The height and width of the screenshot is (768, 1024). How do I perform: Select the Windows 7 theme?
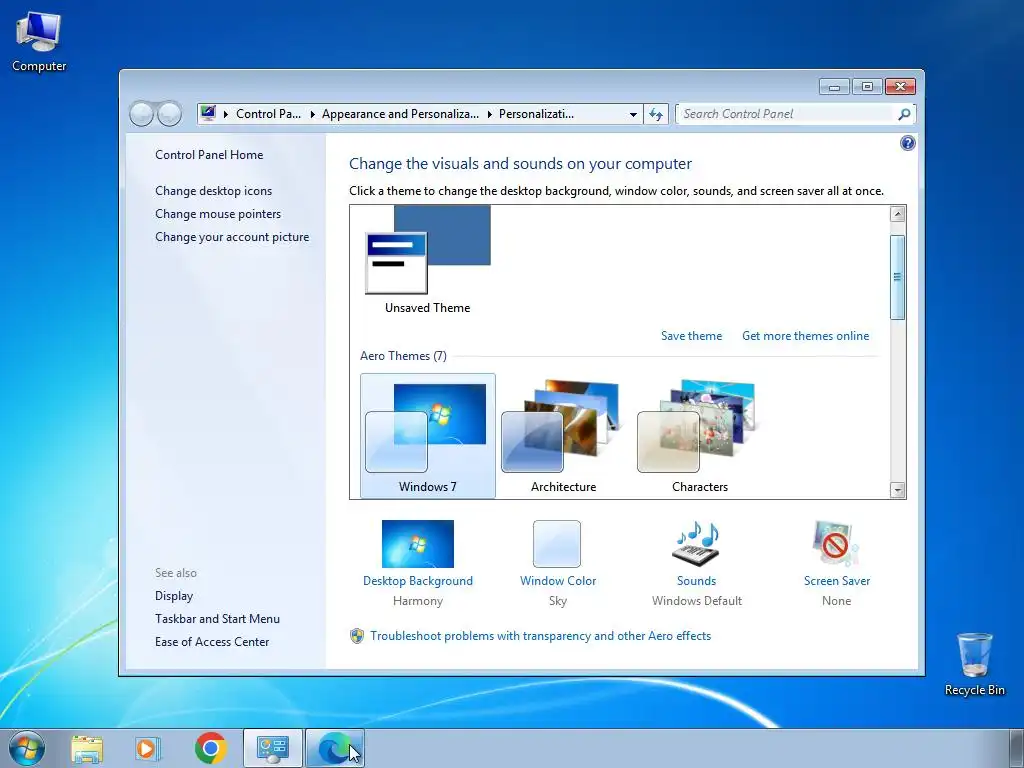[x=428, y=436]
